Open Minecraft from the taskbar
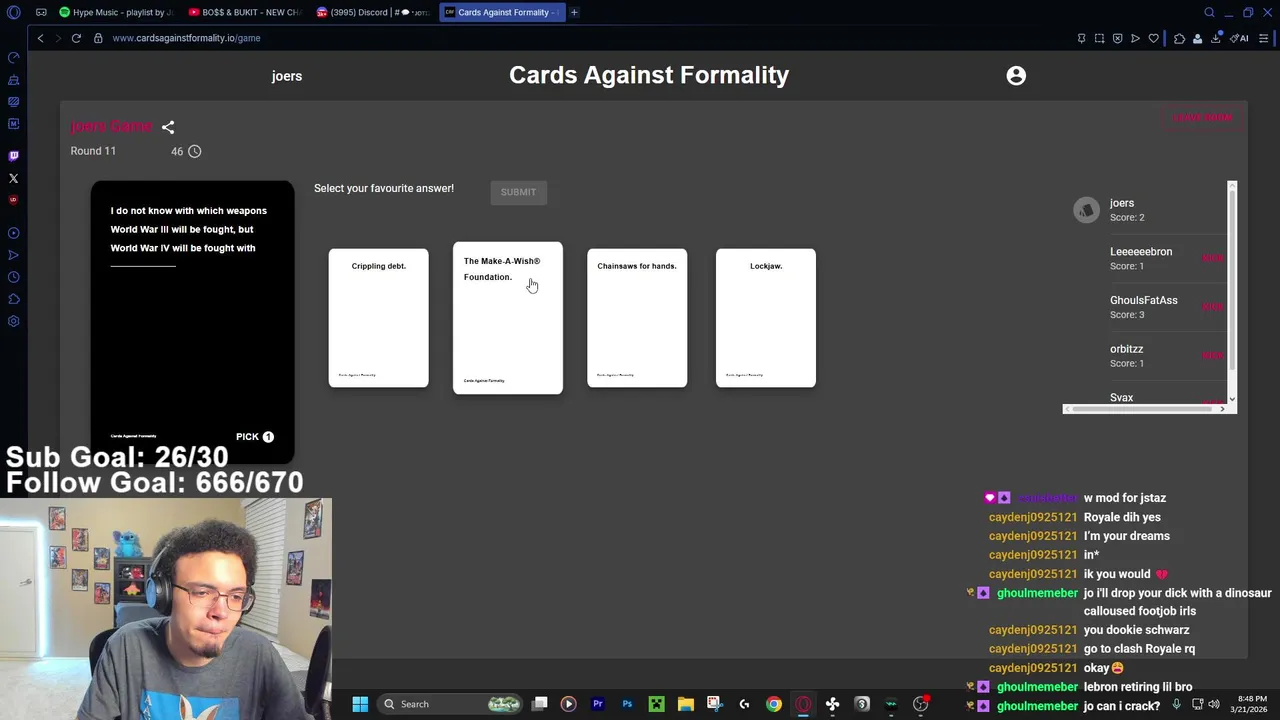 pyautogui.click(x=656, y=704)
